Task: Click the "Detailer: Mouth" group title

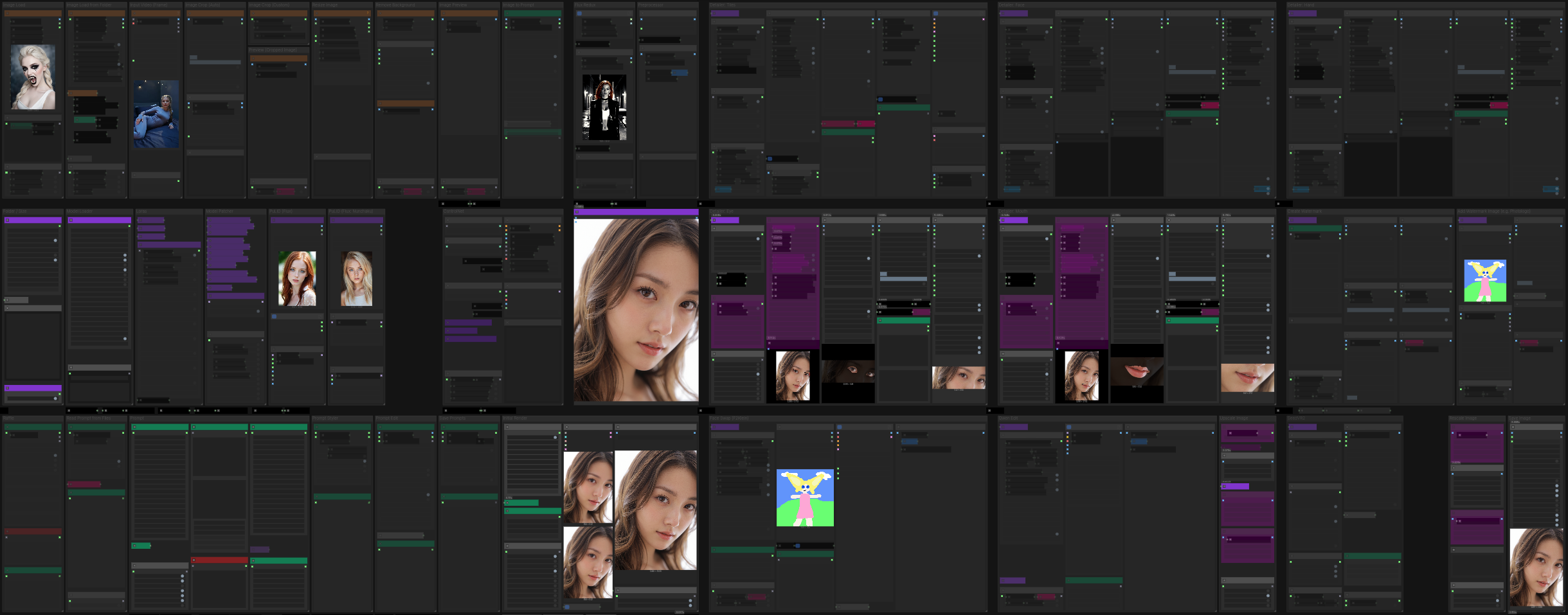Action: click(x=1013, y=211)
